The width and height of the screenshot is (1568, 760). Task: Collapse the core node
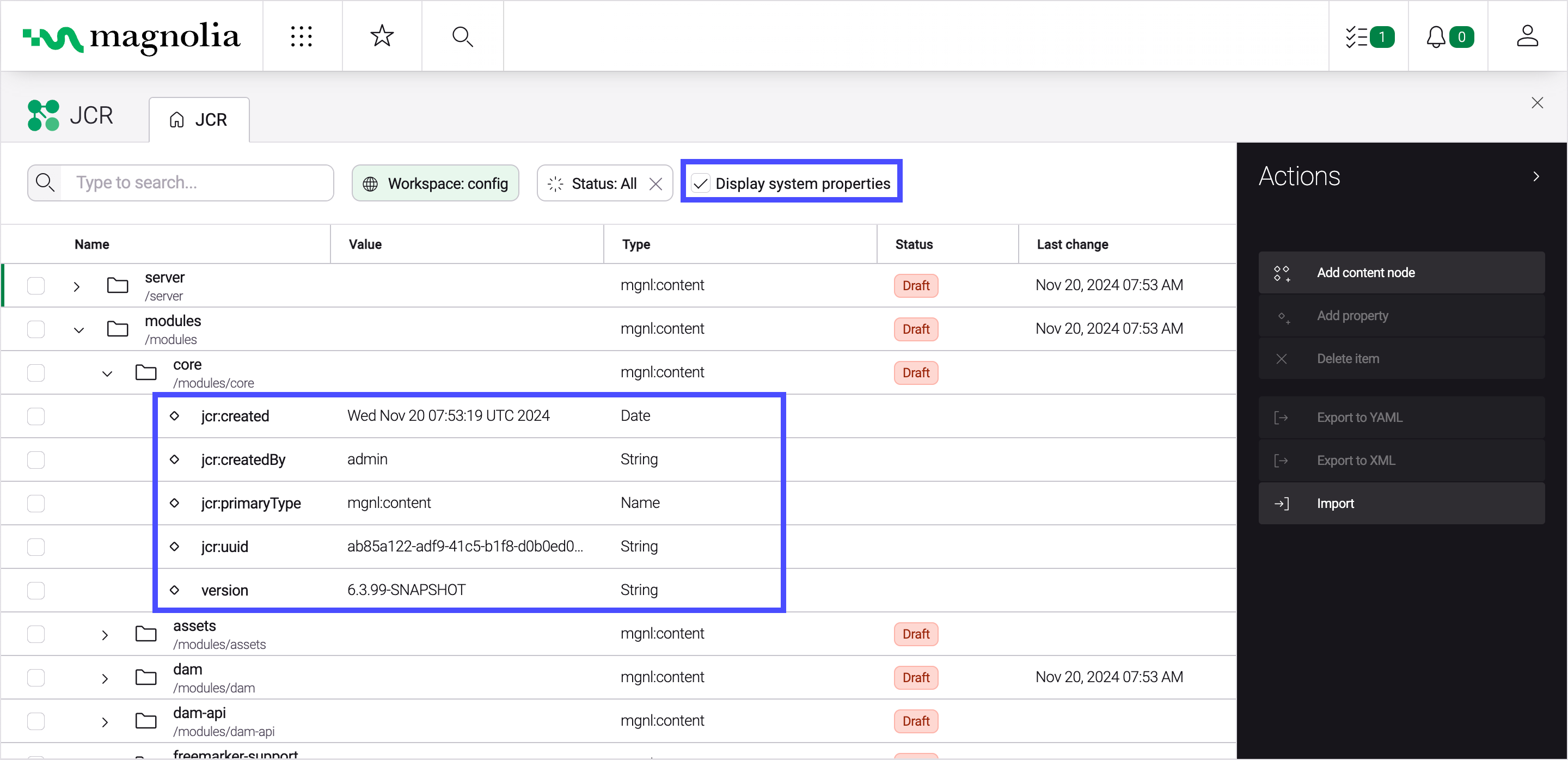107,373
